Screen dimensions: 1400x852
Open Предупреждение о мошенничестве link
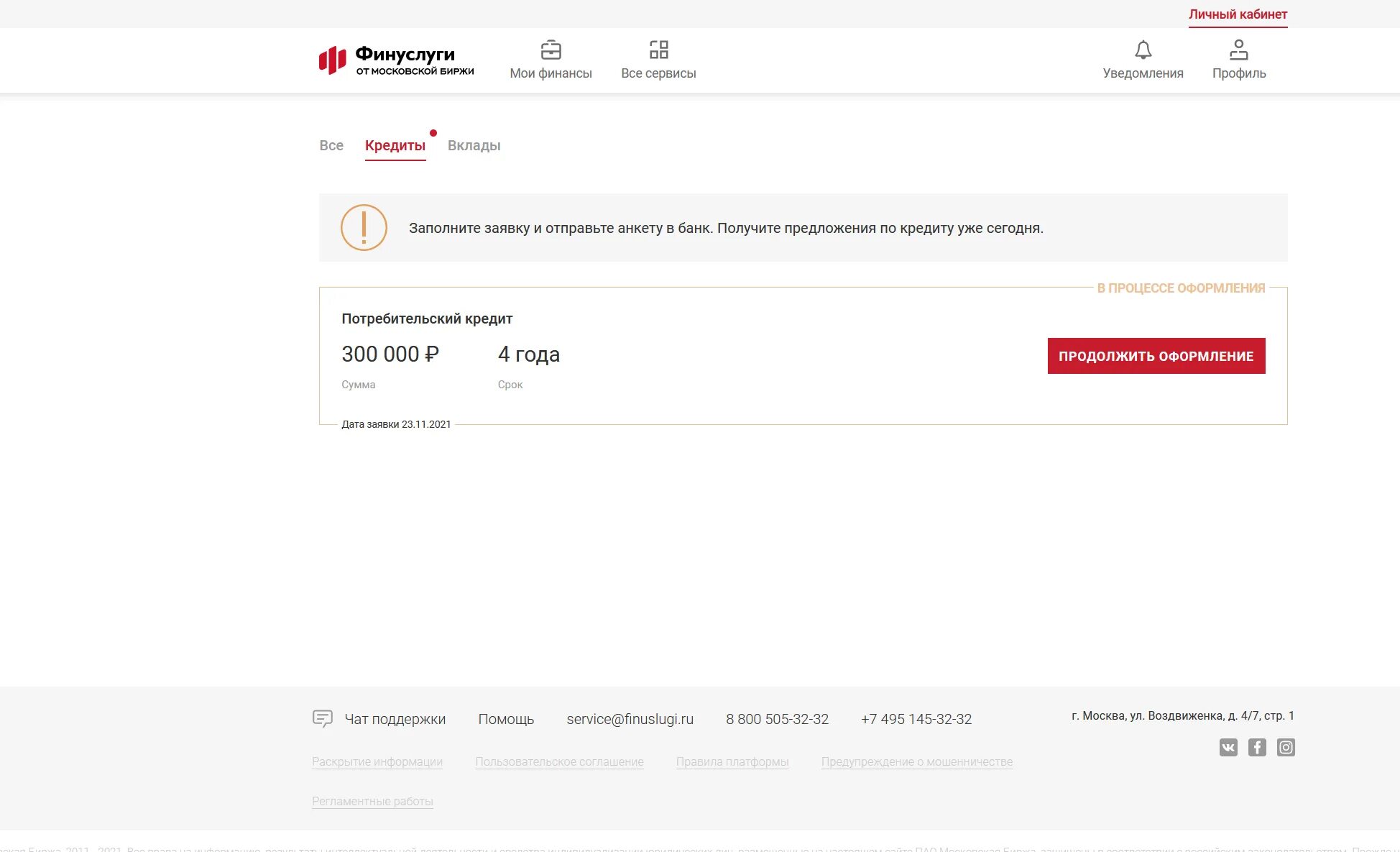(917, 762)
